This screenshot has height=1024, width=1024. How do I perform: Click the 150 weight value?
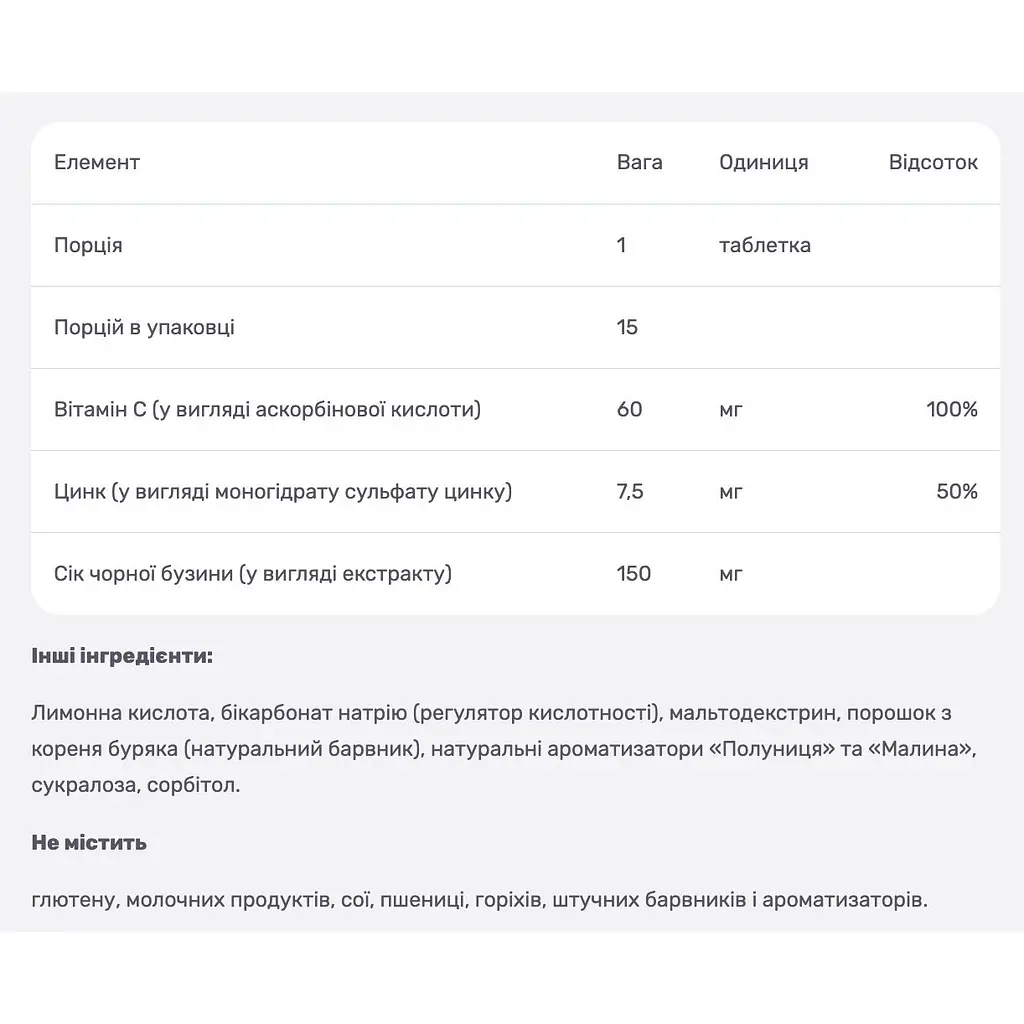633,573
